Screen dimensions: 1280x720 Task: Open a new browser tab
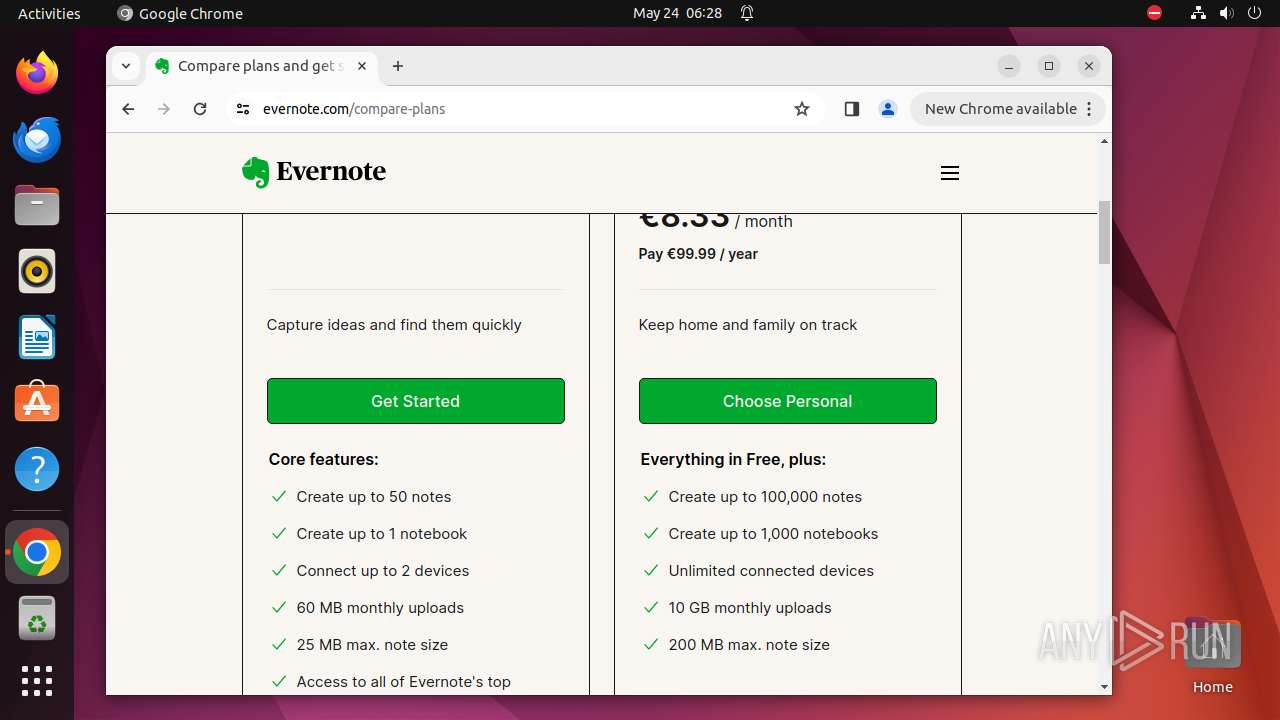[398, 66]
